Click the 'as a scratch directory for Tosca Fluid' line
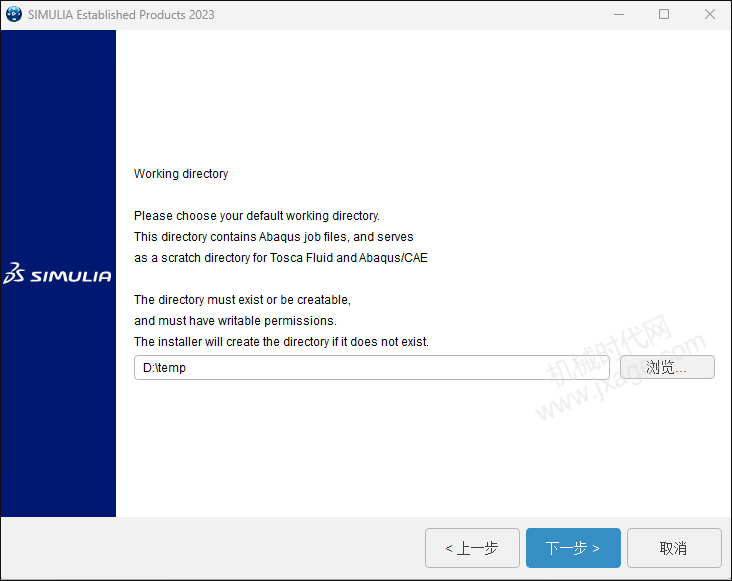 [x=281, y=258]
